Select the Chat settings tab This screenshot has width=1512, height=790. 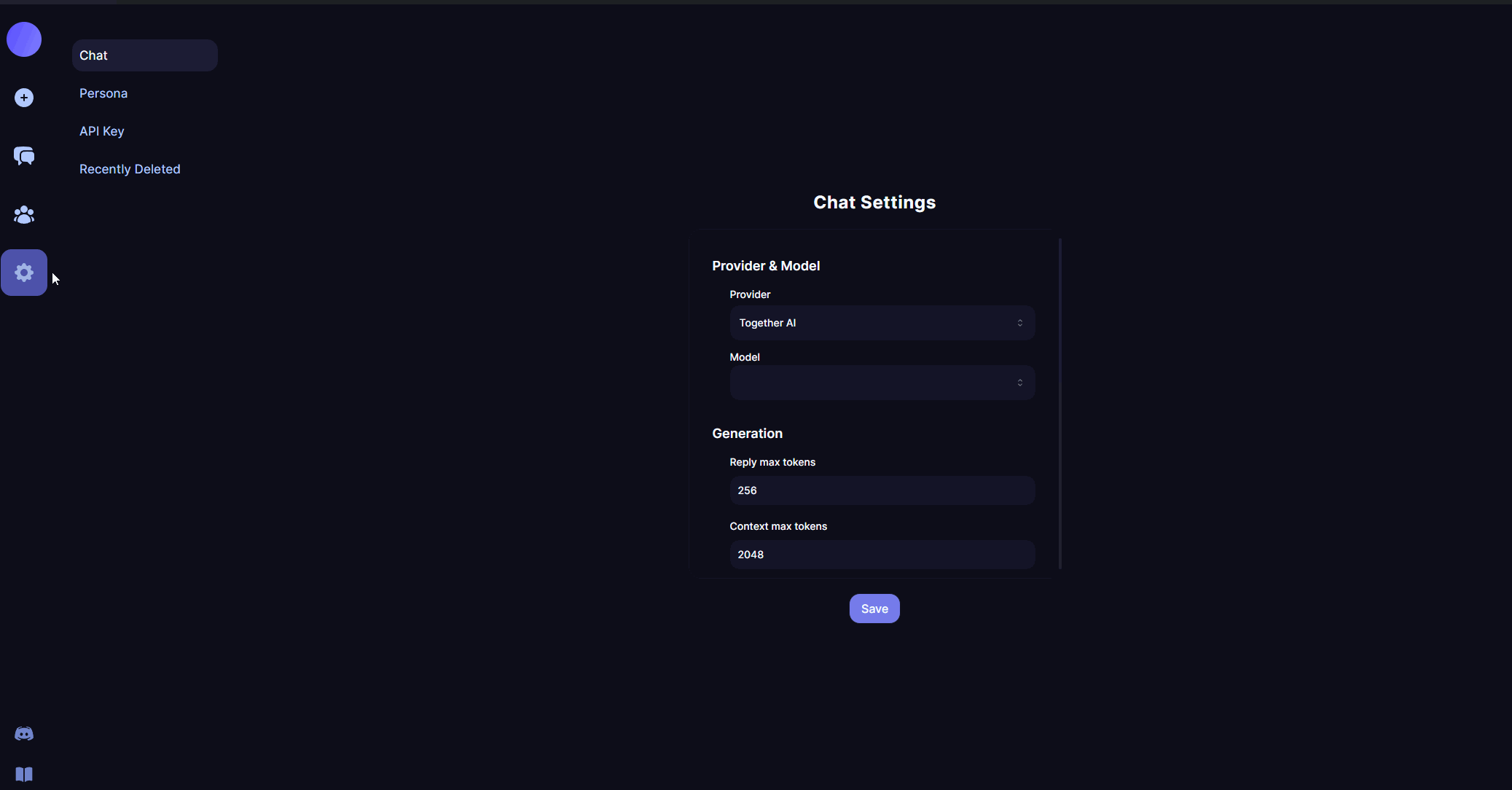(144, 55)
